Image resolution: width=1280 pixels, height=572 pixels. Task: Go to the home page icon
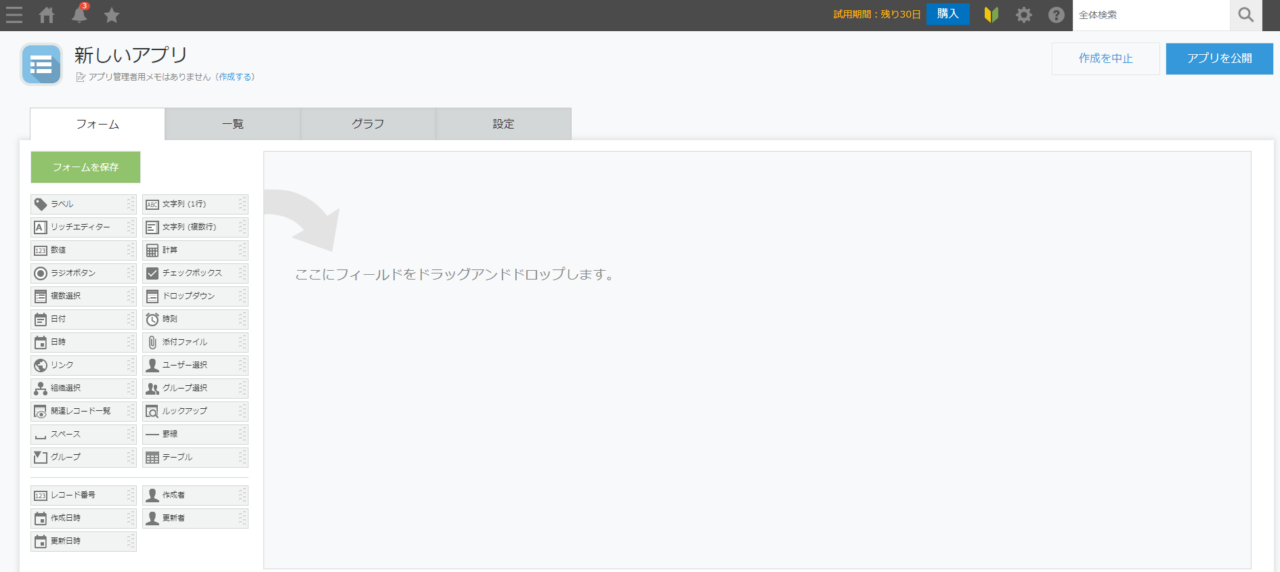point(47,15)
